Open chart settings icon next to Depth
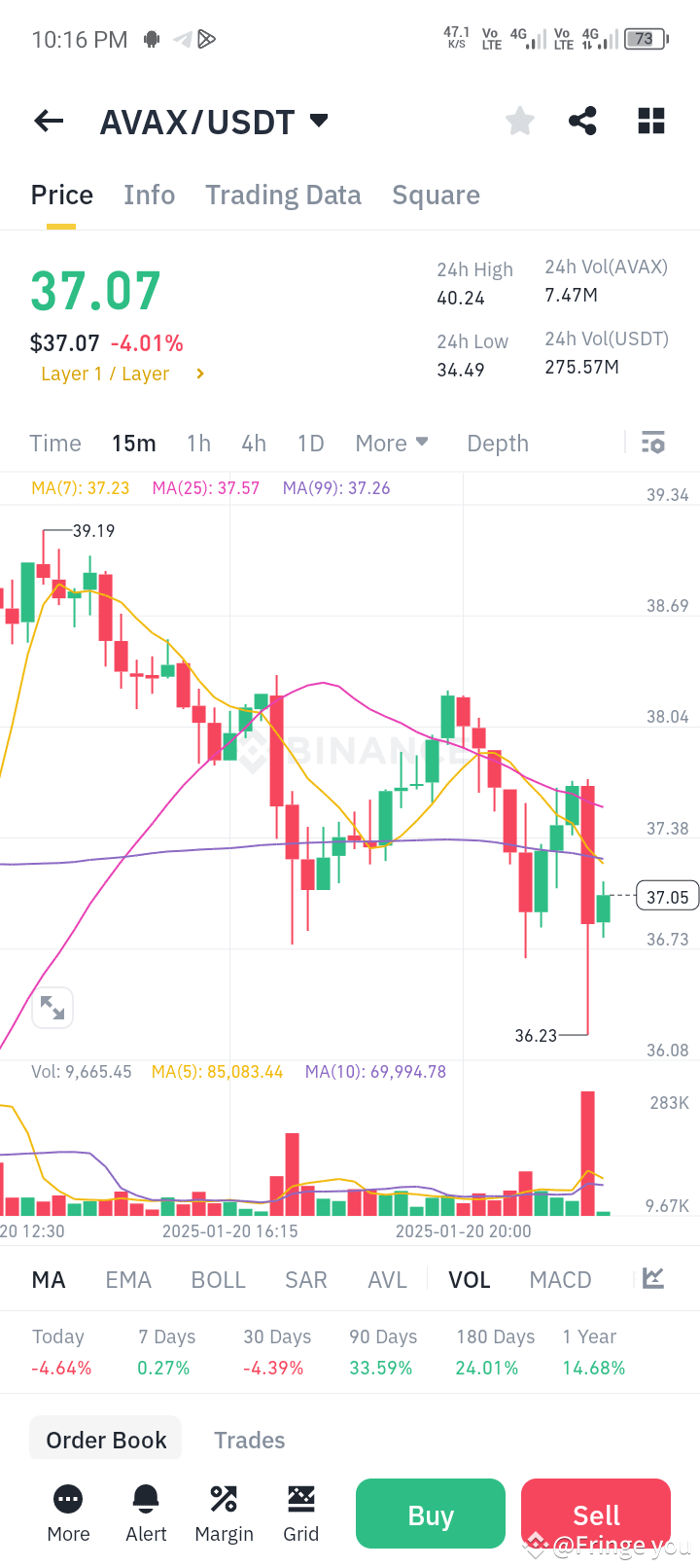The image size is (700, 1568). (652, 443)
